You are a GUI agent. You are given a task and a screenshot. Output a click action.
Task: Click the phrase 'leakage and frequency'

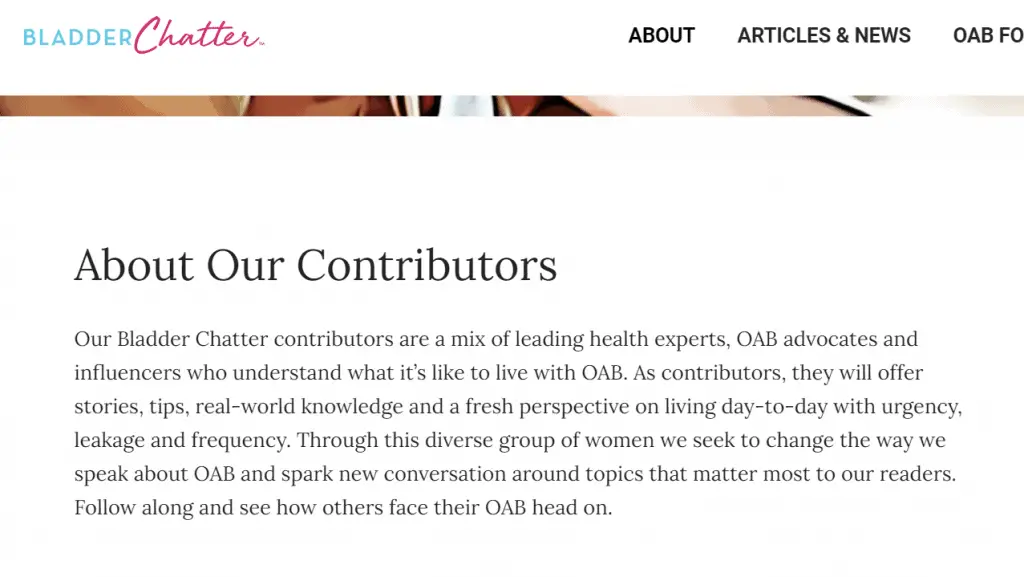[180, 441]
